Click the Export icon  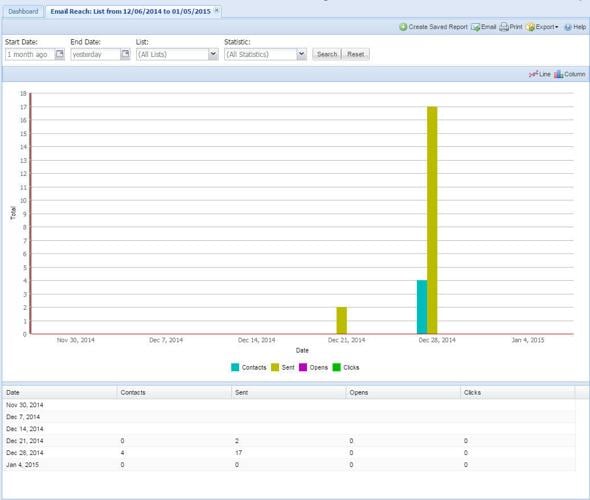[530, 27]
